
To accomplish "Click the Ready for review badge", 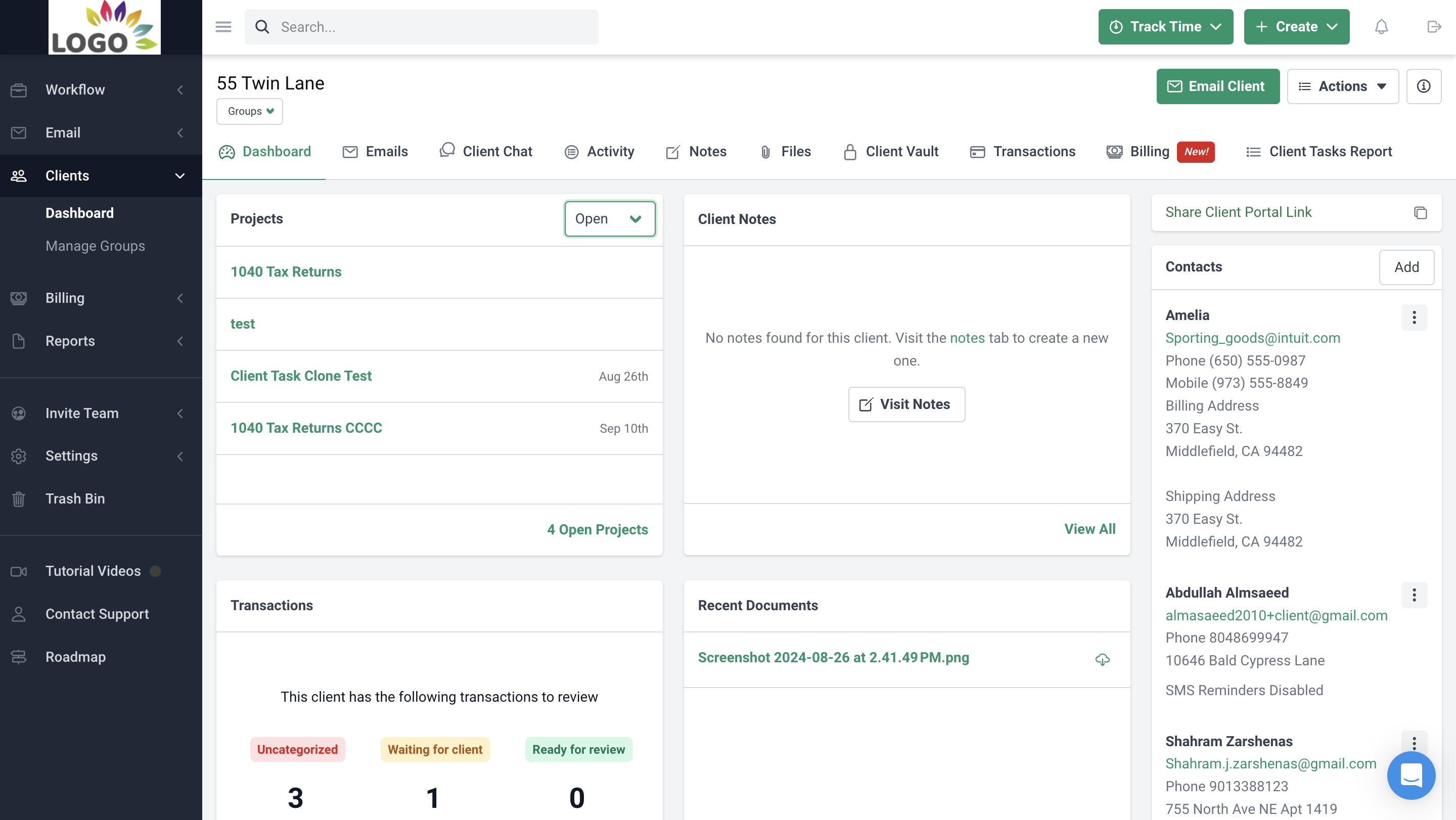I will (578, 749).
